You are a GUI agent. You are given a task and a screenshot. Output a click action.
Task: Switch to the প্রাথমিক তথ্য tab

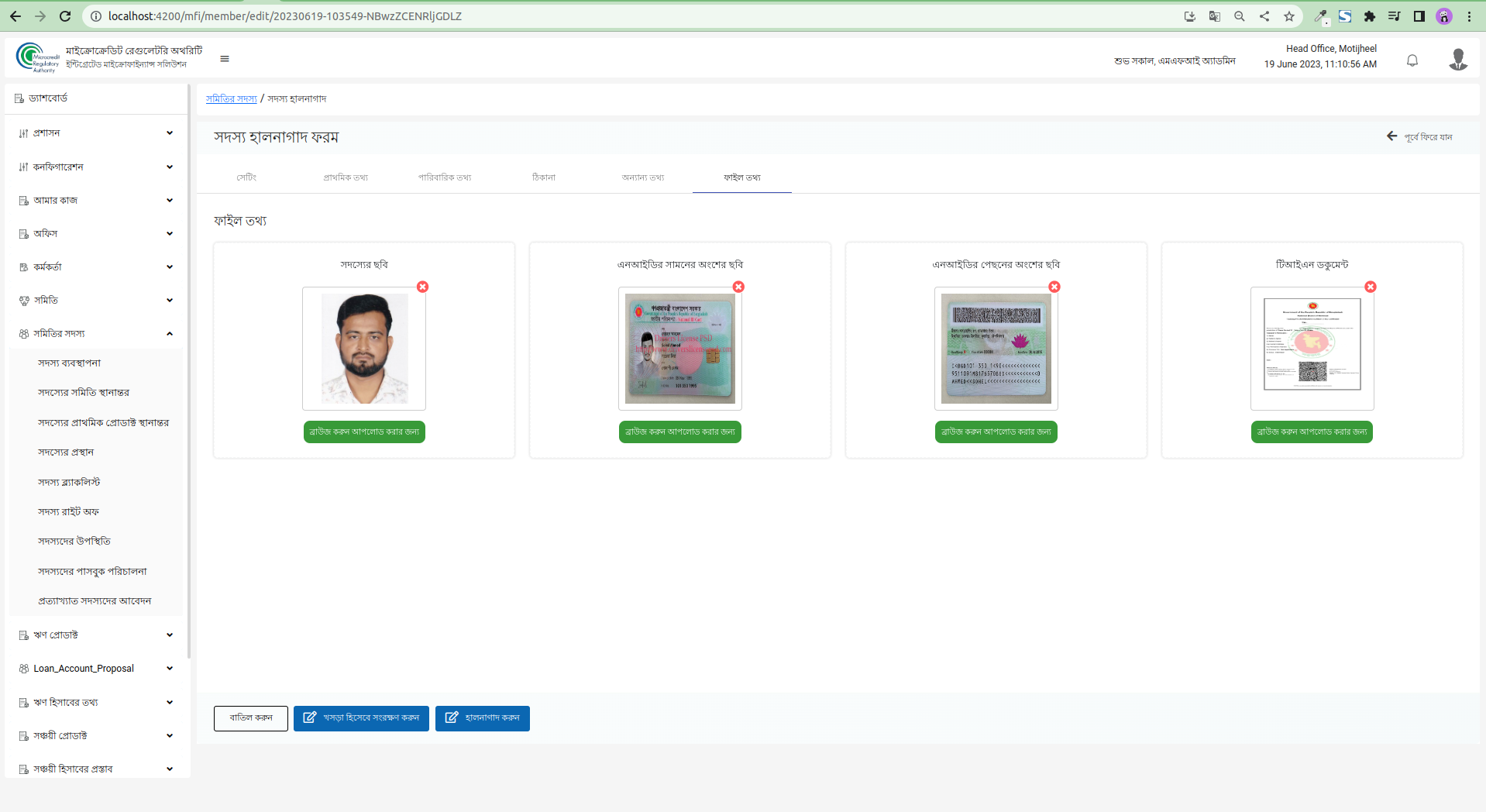click(x=346, y=177)
